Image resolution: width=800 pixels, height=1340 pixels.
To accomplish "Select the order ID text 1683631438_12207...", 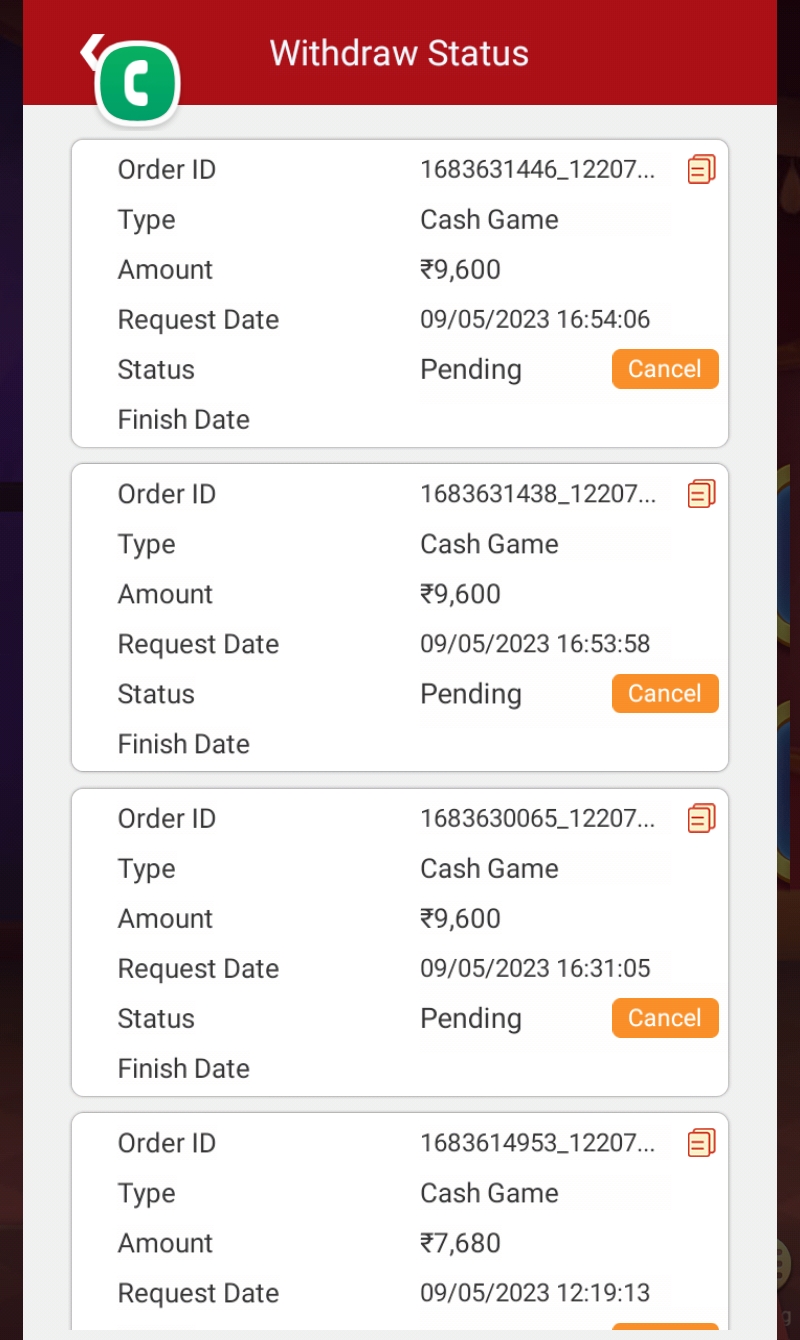I will (537, 494).
